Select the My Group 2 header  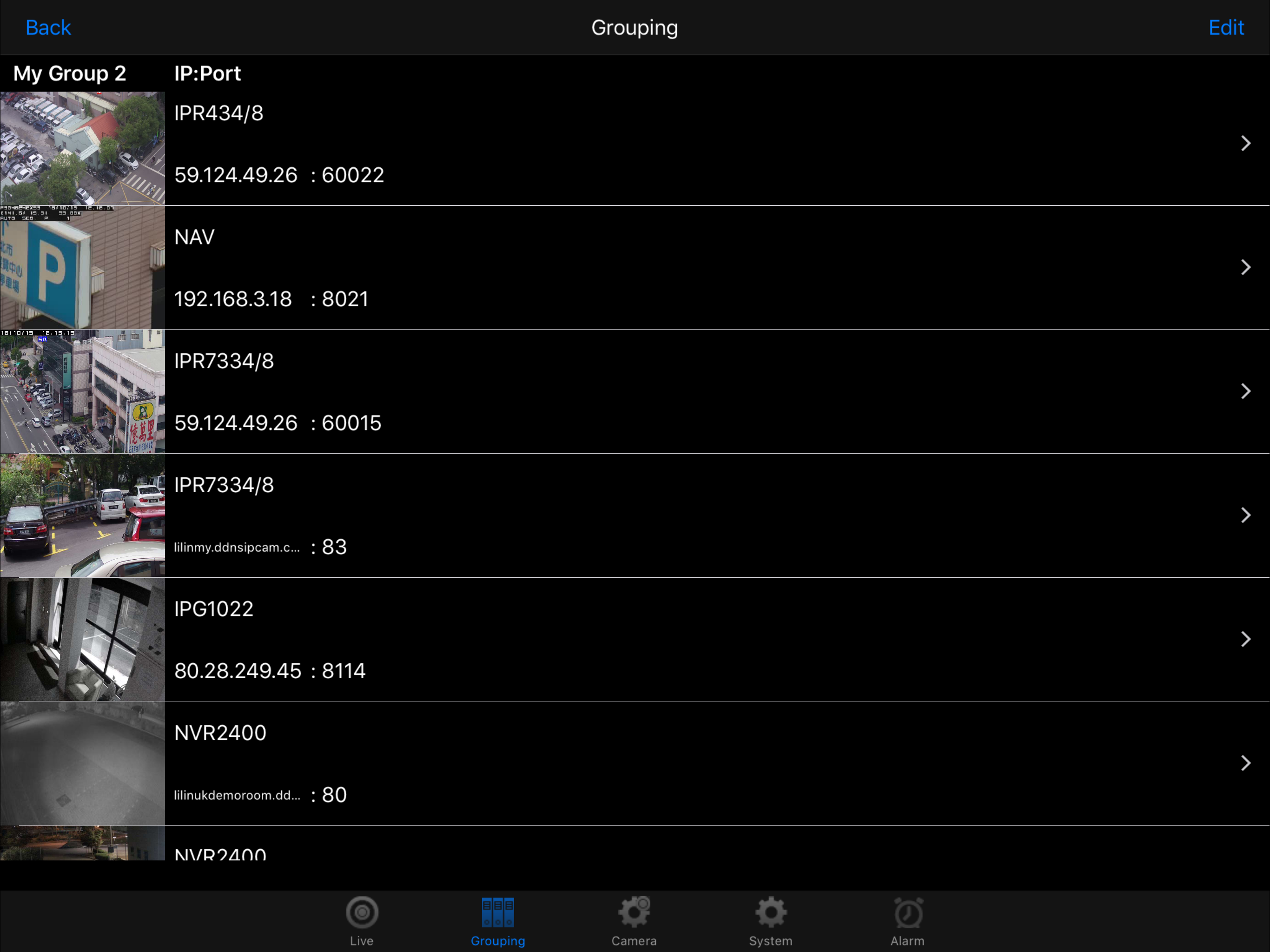pyautogui.click(x=69, y=73)
